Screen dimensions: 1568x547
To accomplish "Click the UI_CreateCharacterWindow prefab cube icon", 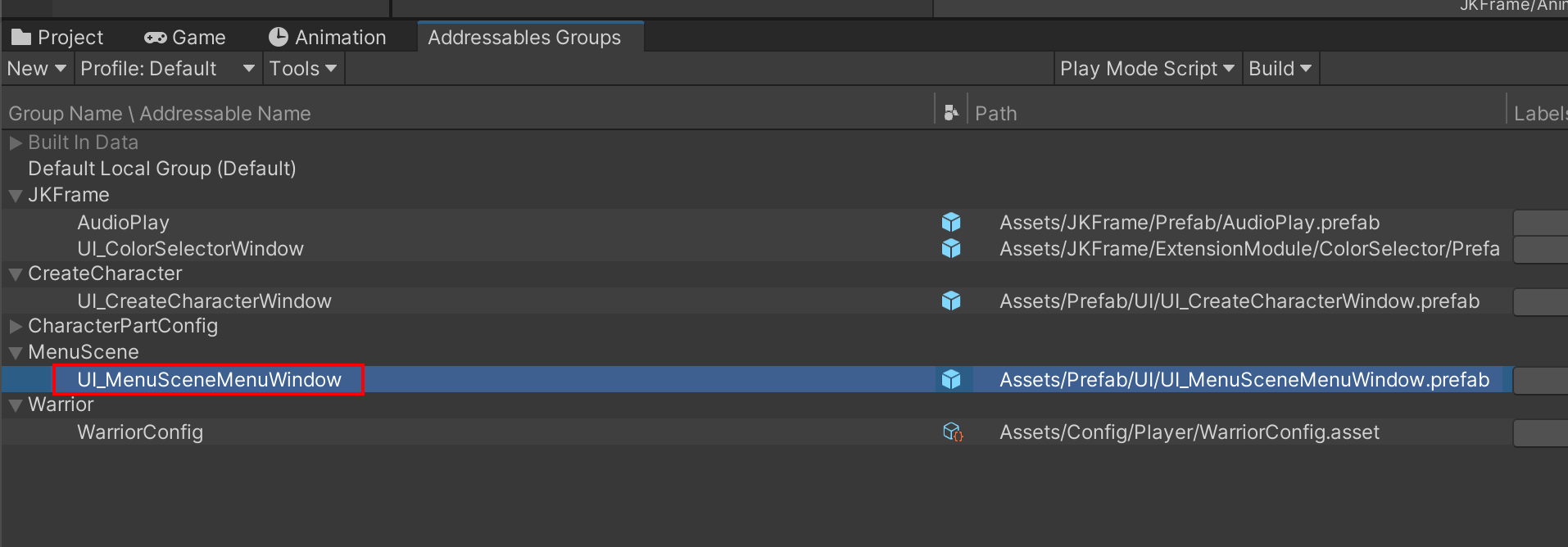I will tap(950, 301).
